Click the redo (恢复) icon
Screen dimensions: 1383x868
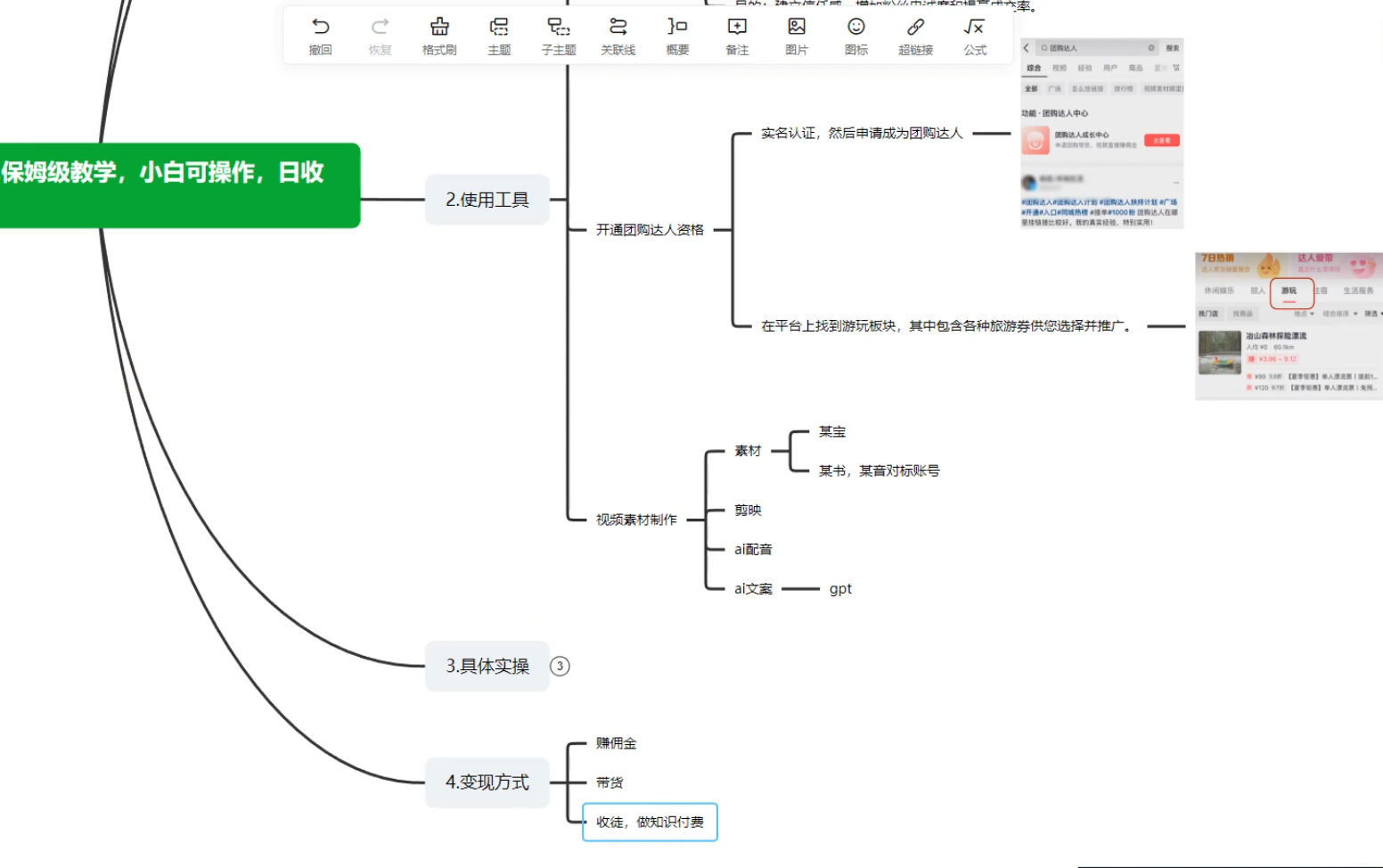coord(381,28)
